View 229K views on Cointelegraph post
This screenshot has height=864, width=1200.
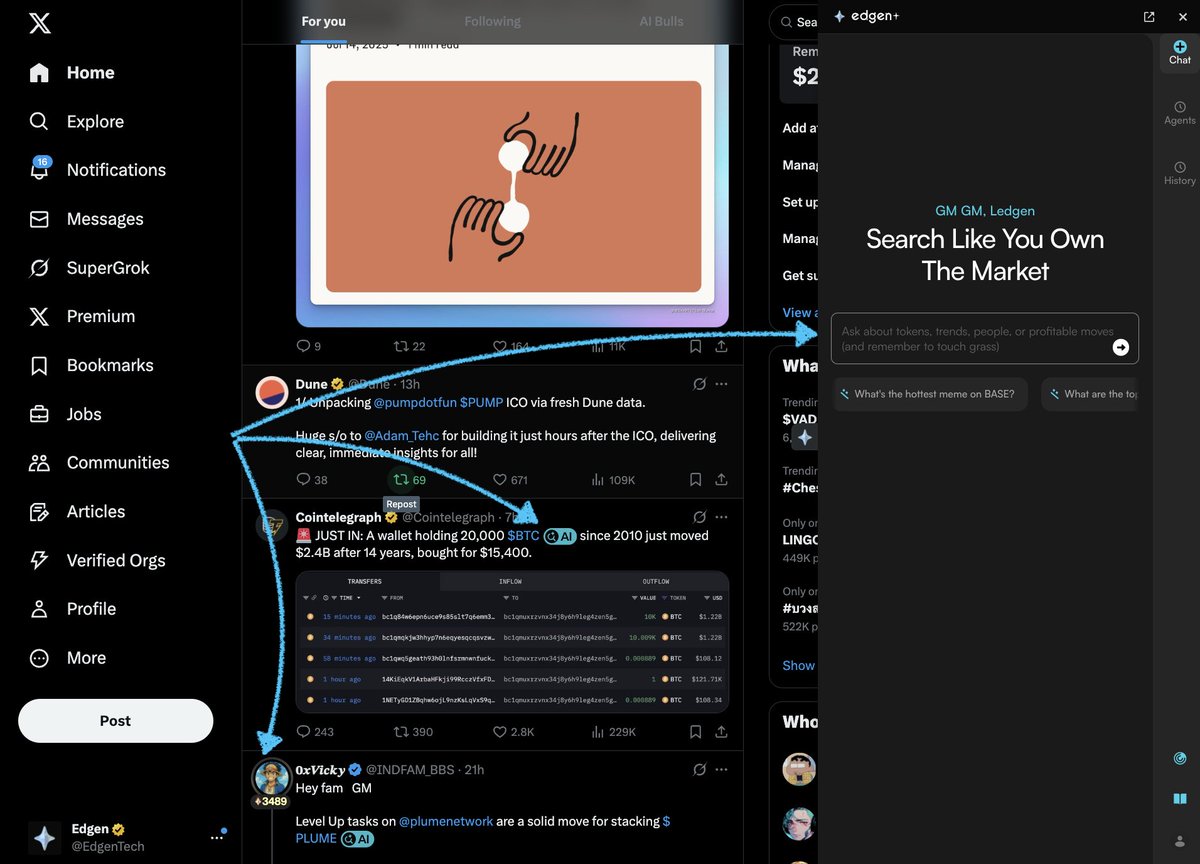point(613,732)
